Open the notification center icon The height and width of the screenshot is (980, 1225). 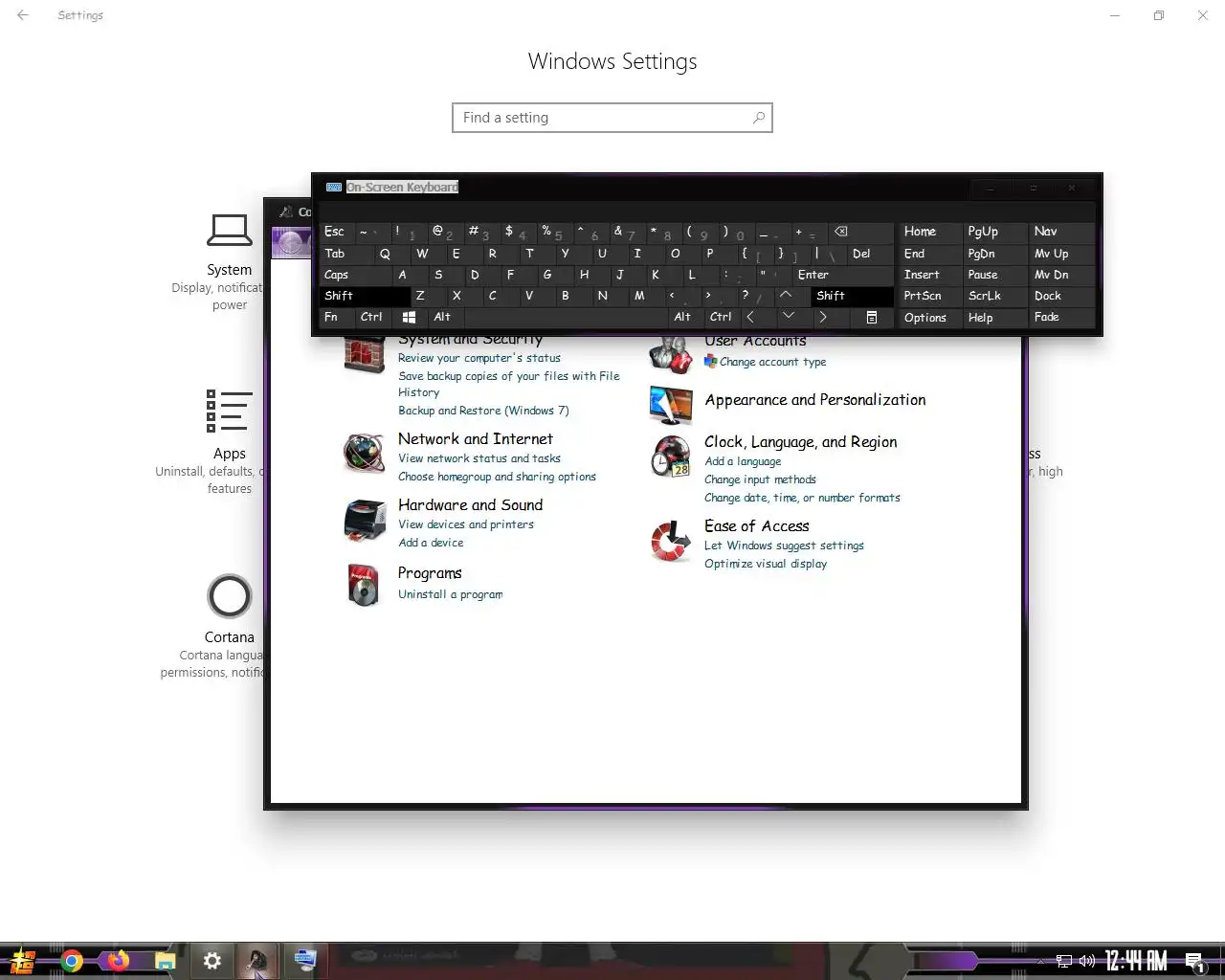1195,962
